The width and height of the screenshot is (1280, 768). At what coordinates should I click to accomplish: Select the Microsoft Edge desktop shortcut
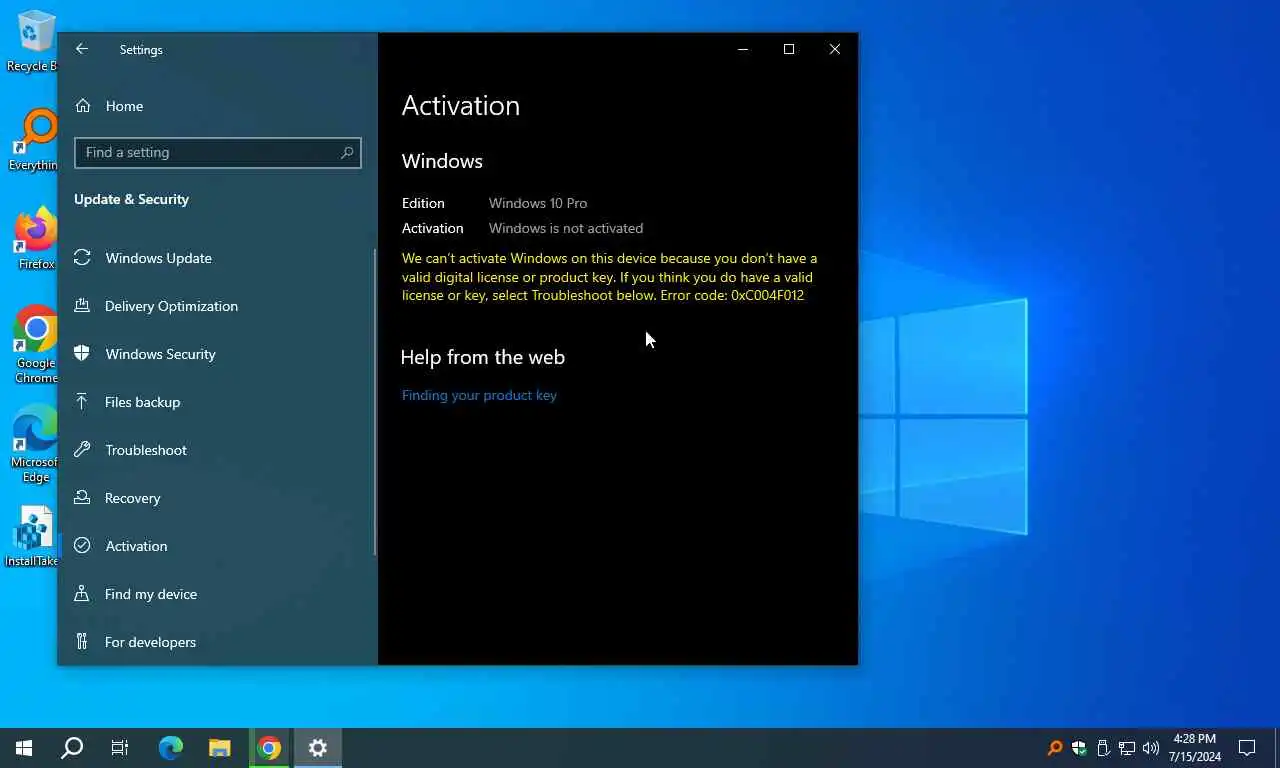(x=36, y=443)
